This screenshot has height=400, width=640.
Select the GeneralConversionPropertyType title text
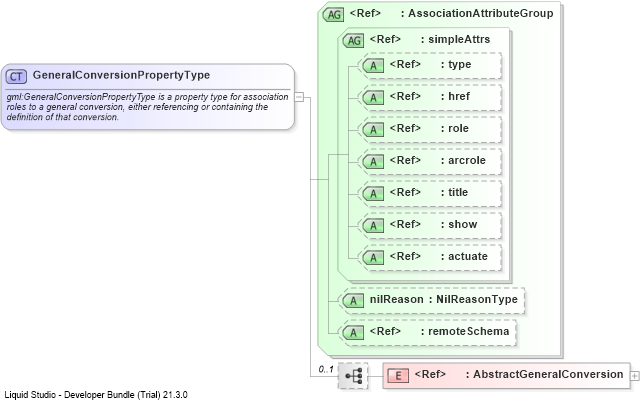[121, 75]
